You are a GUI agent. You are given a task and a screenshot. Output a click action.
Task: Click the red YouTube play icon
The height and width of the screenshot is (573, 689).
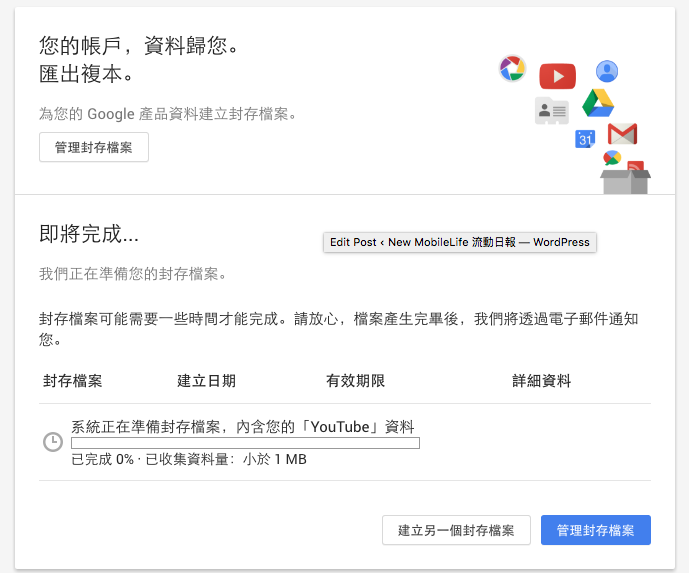557,76
